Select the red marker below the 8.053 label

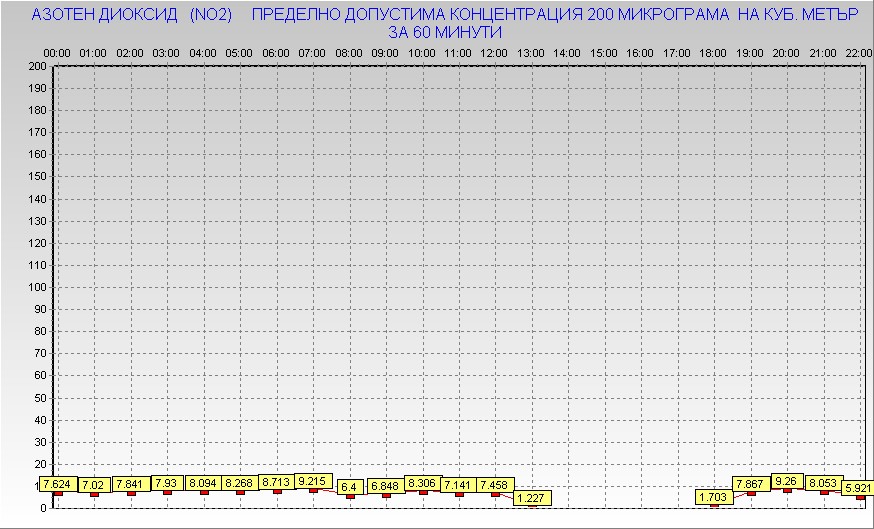tap(824, 492)
